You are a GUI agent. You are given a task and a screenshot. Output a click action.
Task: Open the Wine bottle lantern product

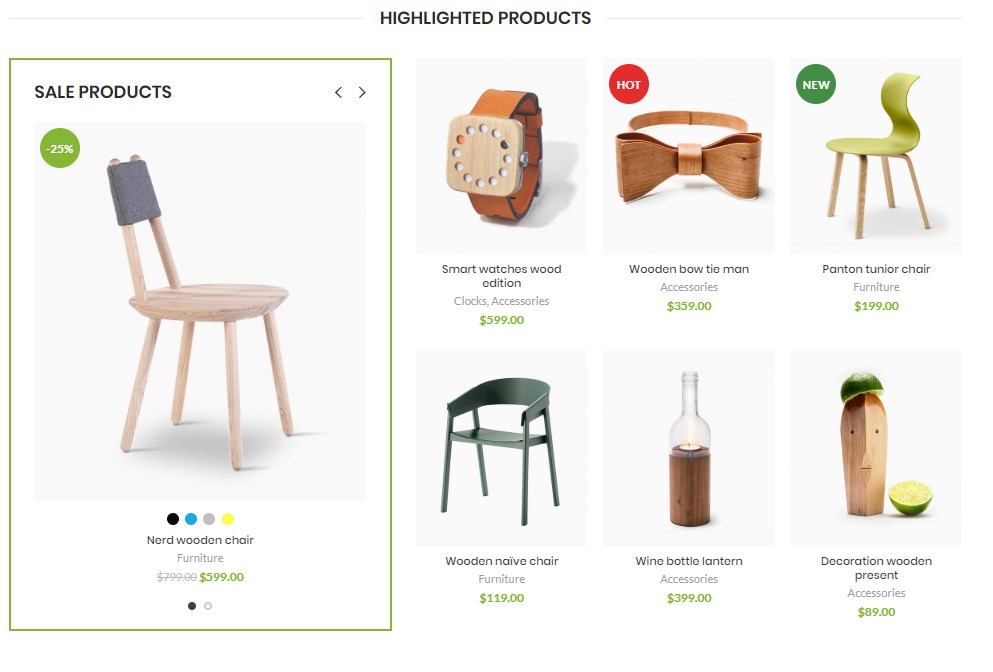tap(688, 560)
